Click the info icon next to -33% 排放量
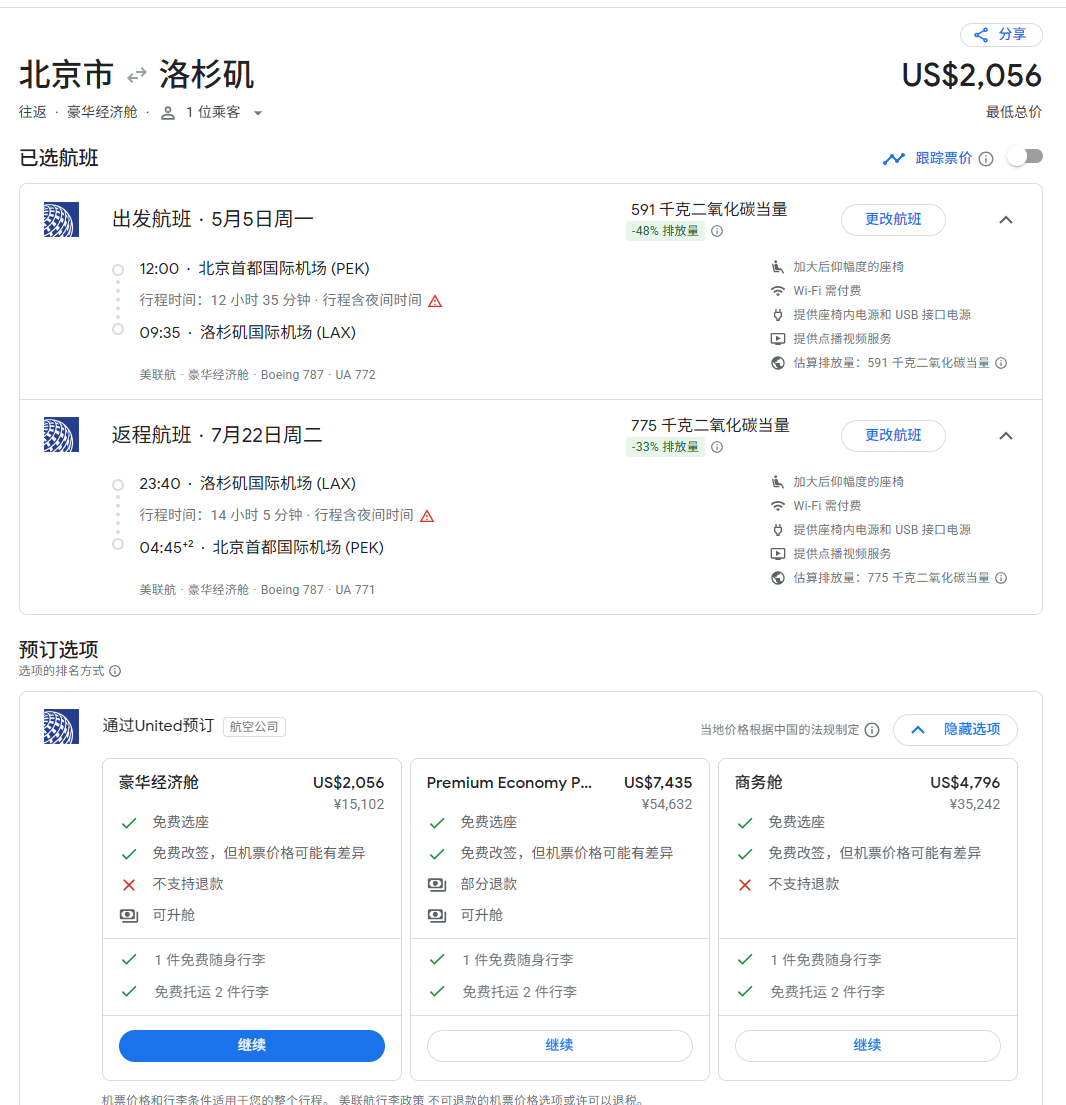 [717, 447]
